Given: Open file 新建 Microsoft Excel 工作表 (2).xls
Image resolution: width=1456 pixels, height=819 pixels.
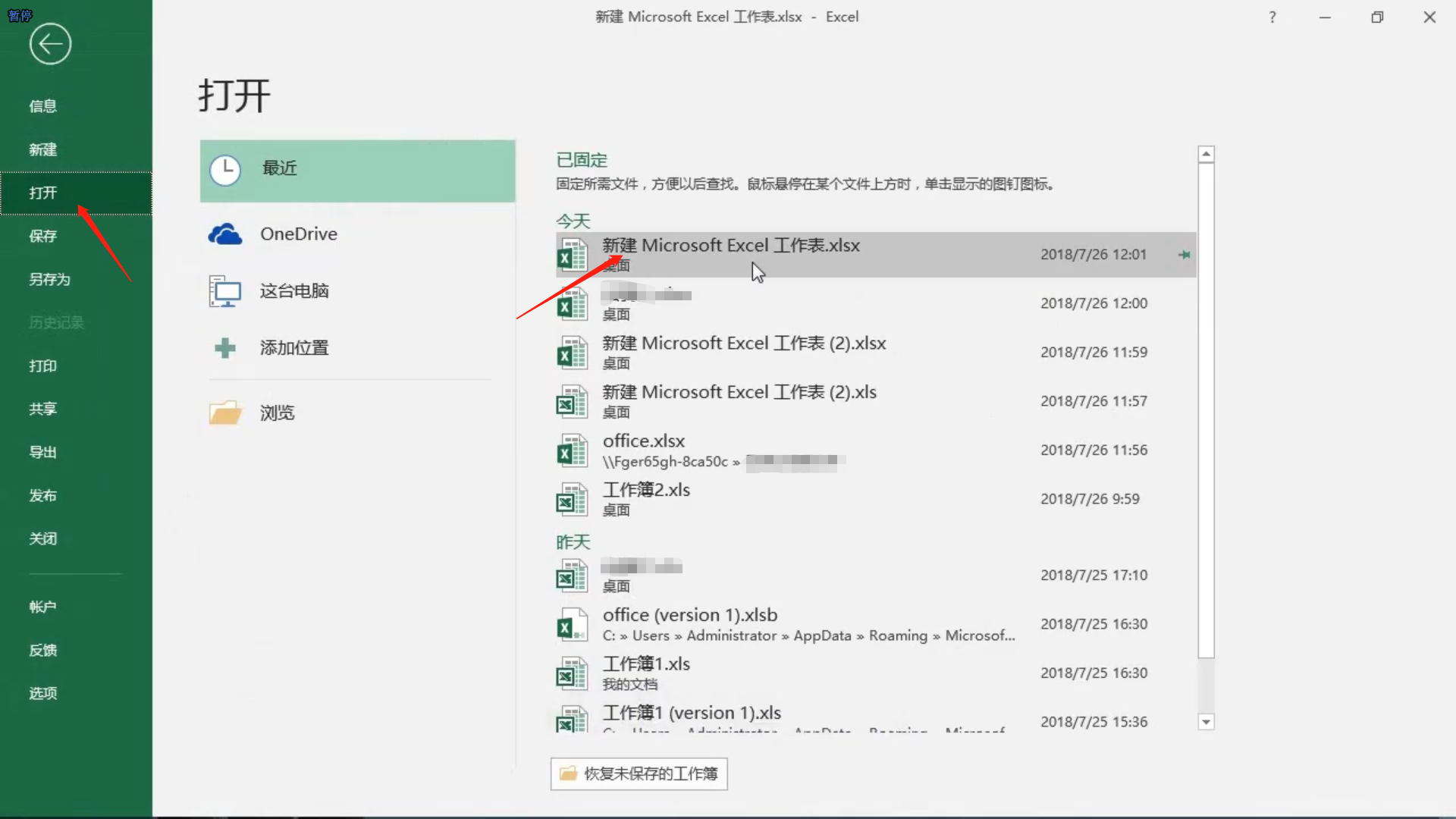Looking at the screenshot, I should tap(876, 402).
